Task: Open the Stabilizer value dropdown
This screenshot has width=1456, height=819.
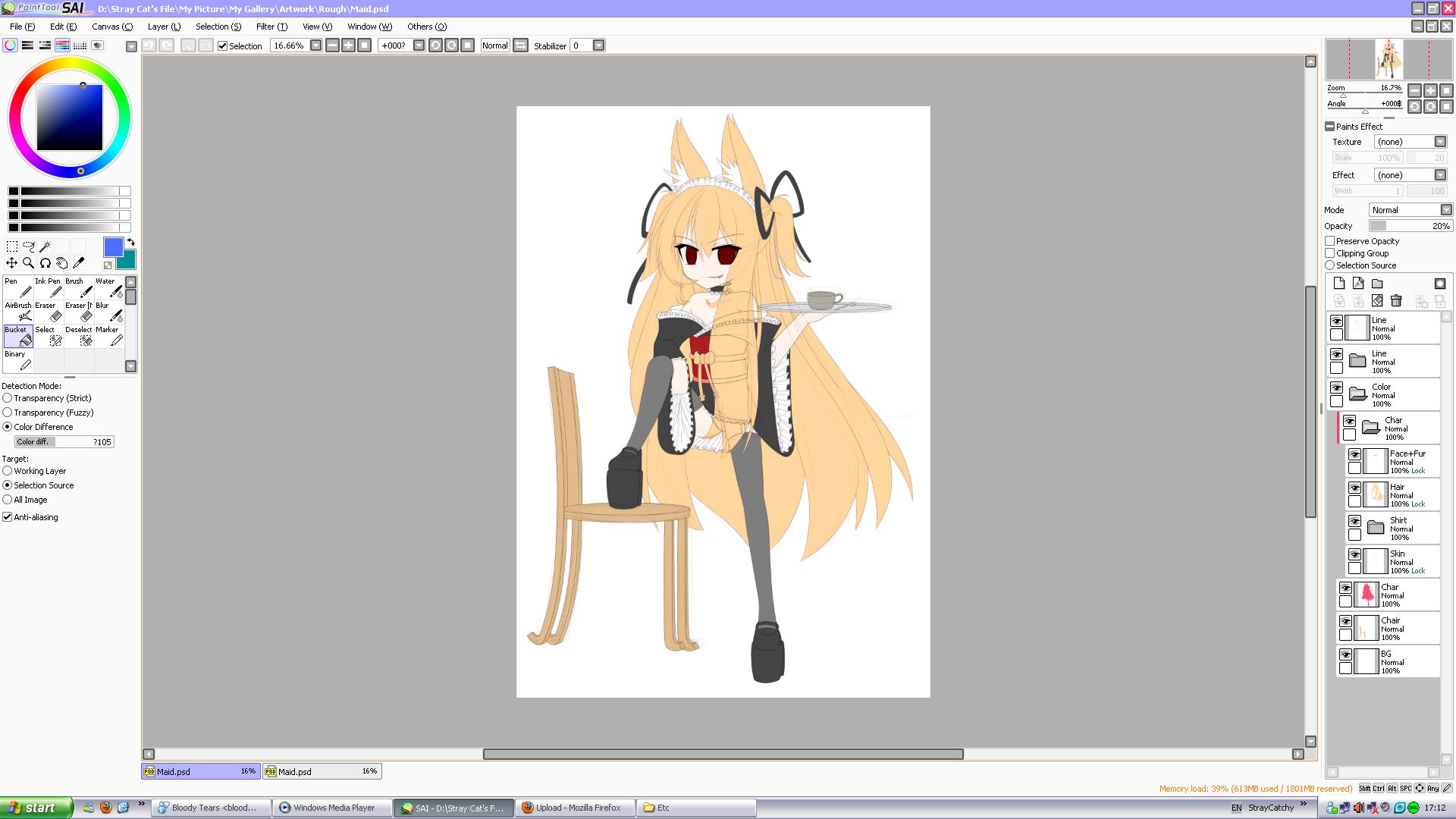Action: click(598, 45)
